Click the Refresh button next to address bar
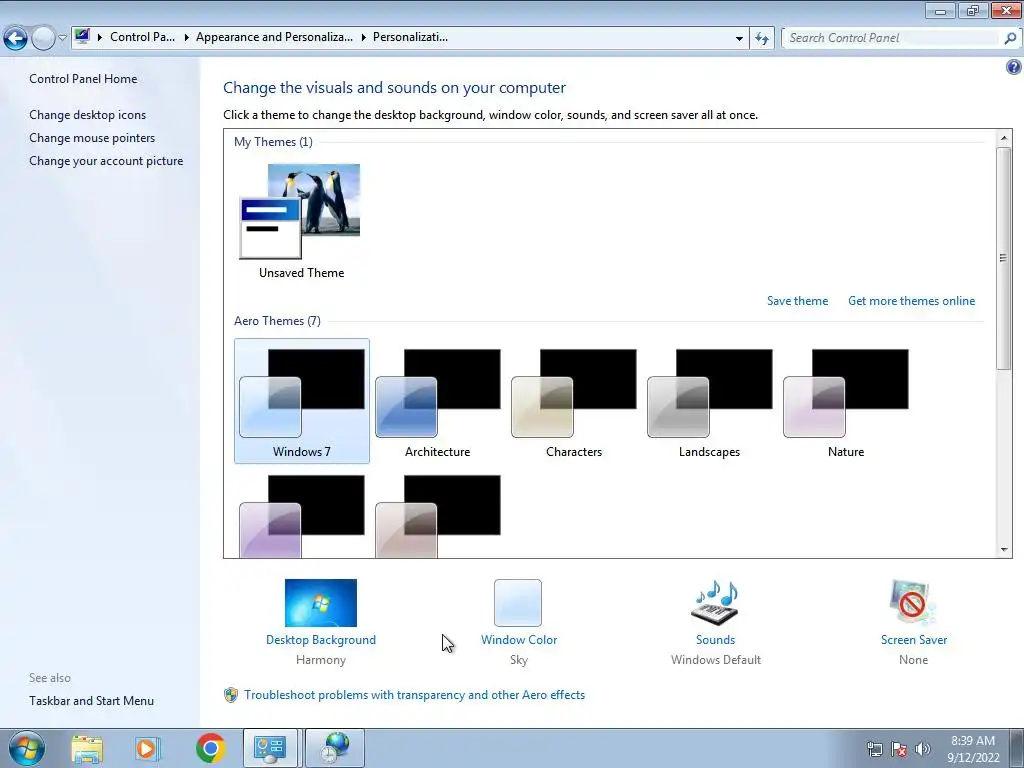This screenshot has width=1024, height=768. pos(761,38)
